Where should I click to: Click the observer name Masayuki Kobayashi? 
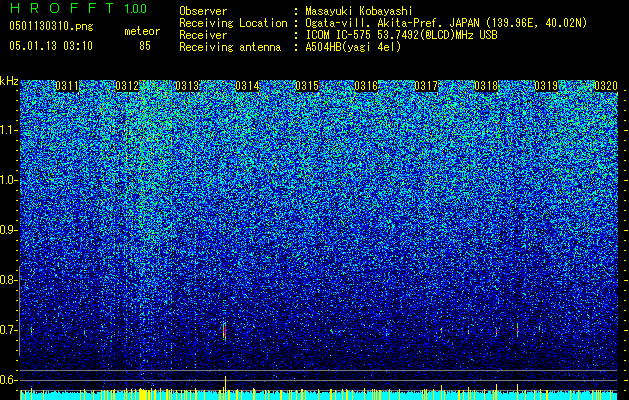click(359, 11)
